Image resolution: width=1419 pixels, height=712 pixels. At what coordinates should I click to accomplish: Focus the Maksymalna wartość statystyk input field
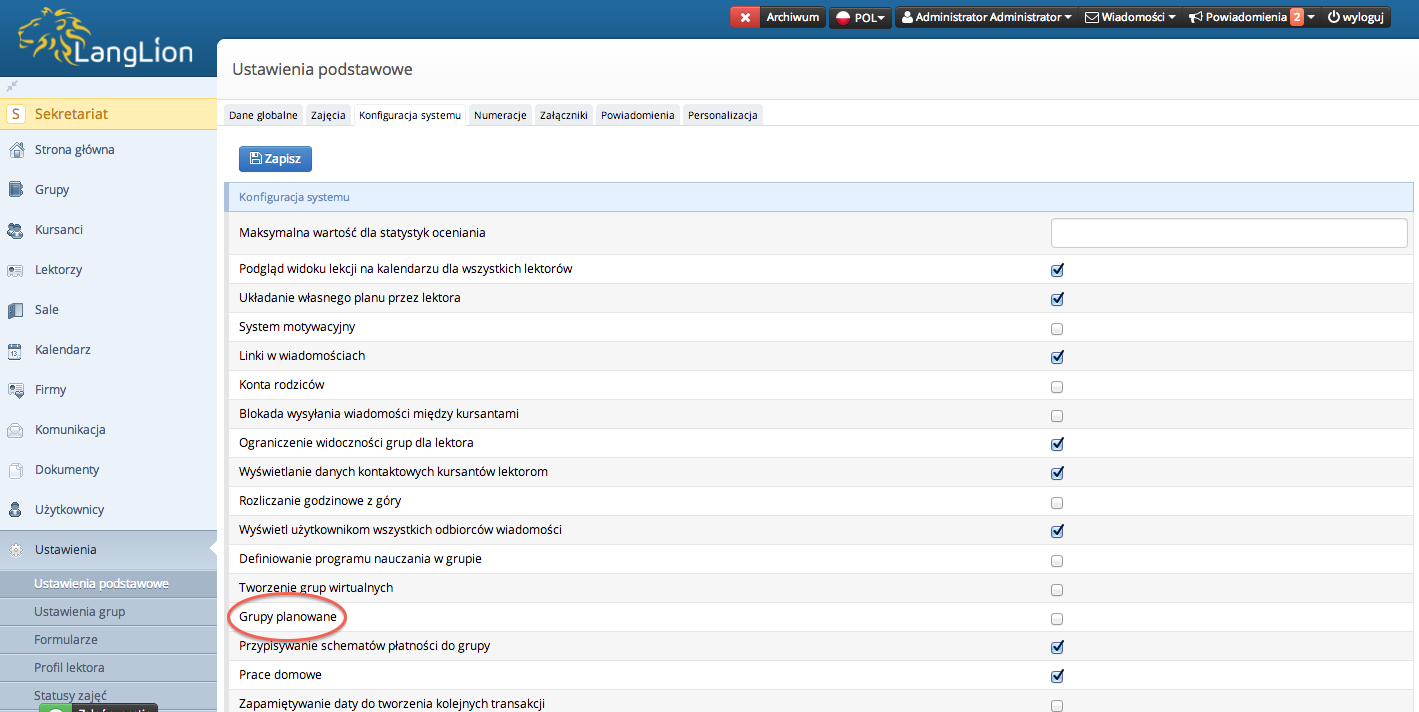coord(1228,233)
